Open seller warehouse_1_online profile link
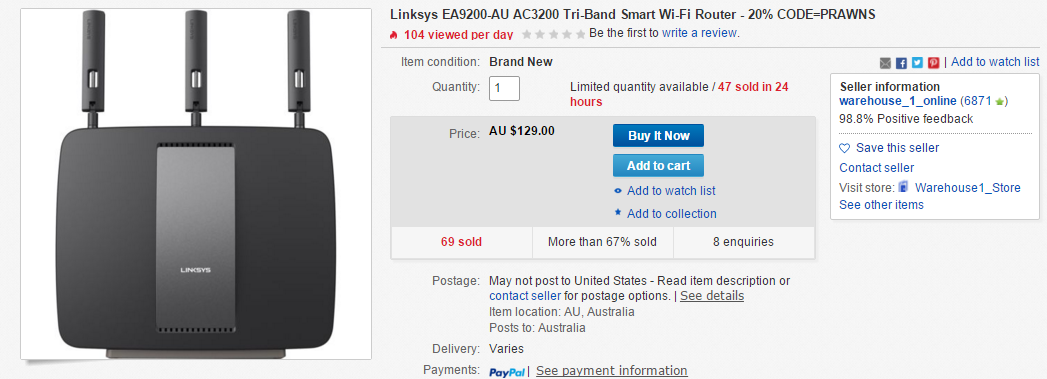Screen dimensions: 1047x379 [x=898, y=101]
